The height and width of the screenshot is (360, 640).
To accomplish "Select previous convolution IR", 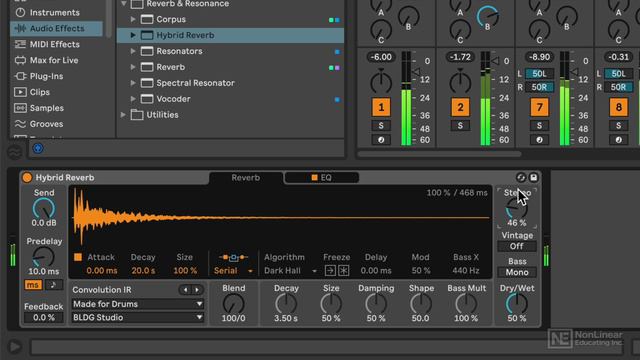I will pos(186,290).
